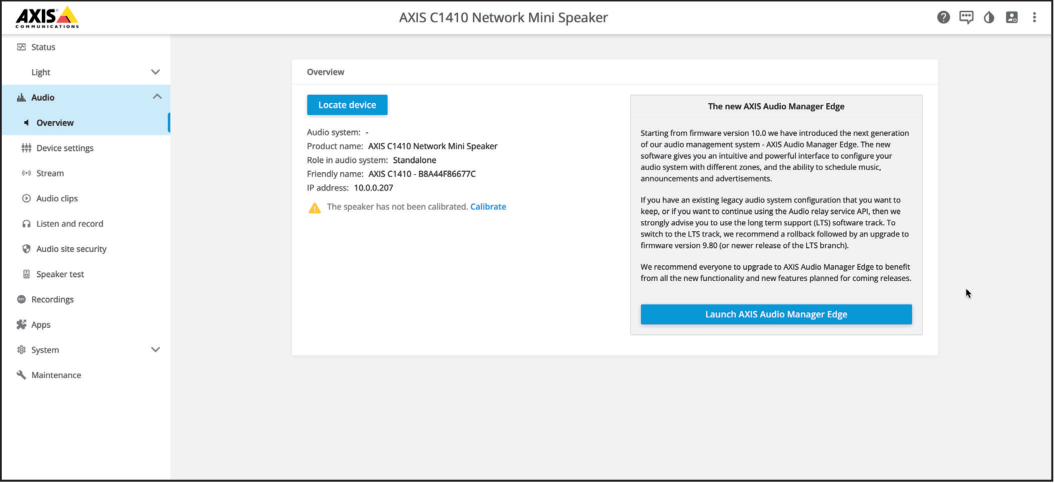Click the calibration warning triangle icon
This screenshot has width=1055, height=483.
(x=314, y=207)
